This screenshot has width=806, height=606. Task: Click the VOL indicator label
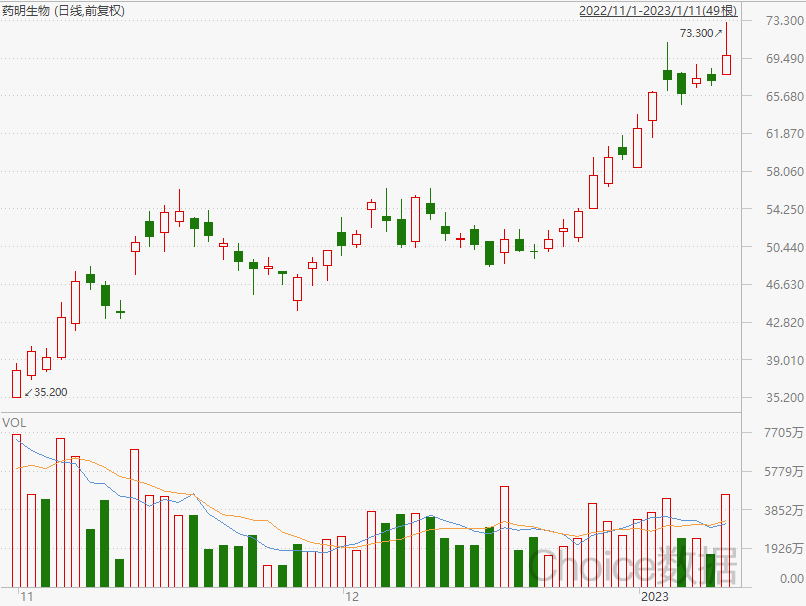[x=14, y=423]
